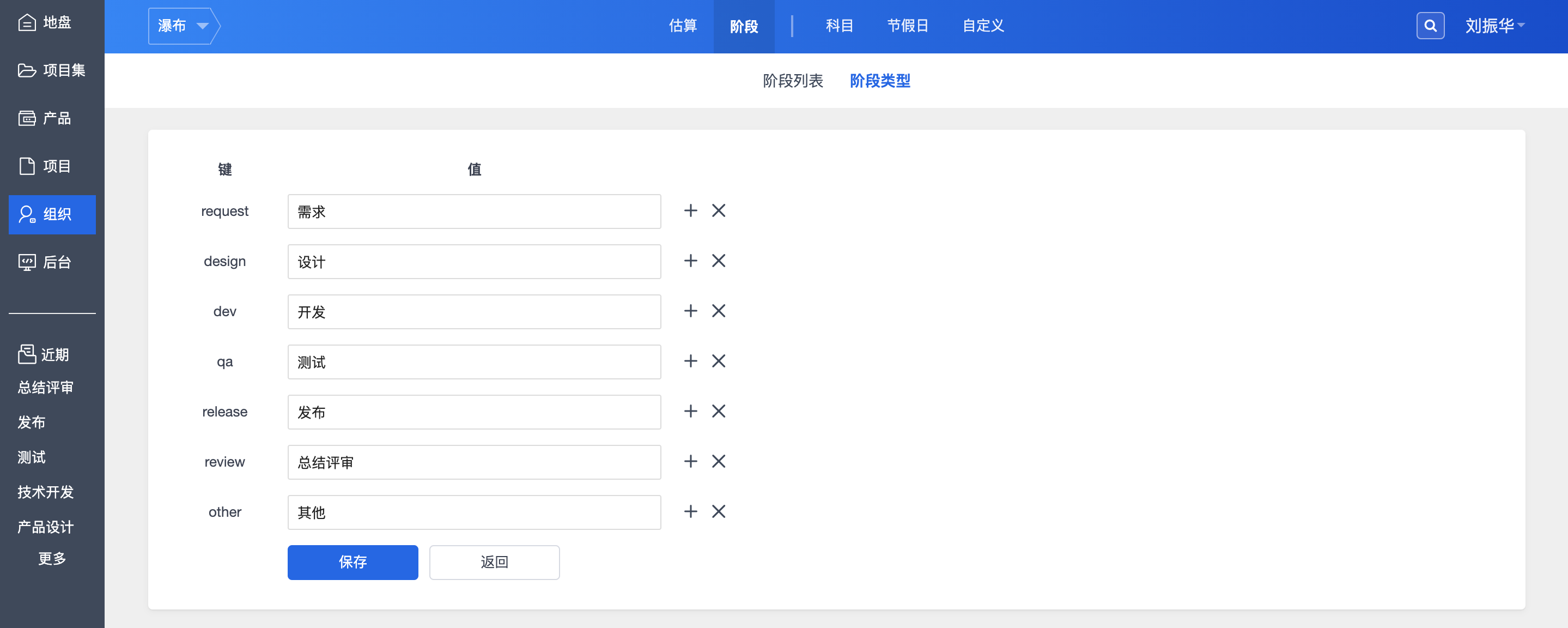1568x628 pixels.
Task: Add a row after the request stage
Action: coord(690,211)
